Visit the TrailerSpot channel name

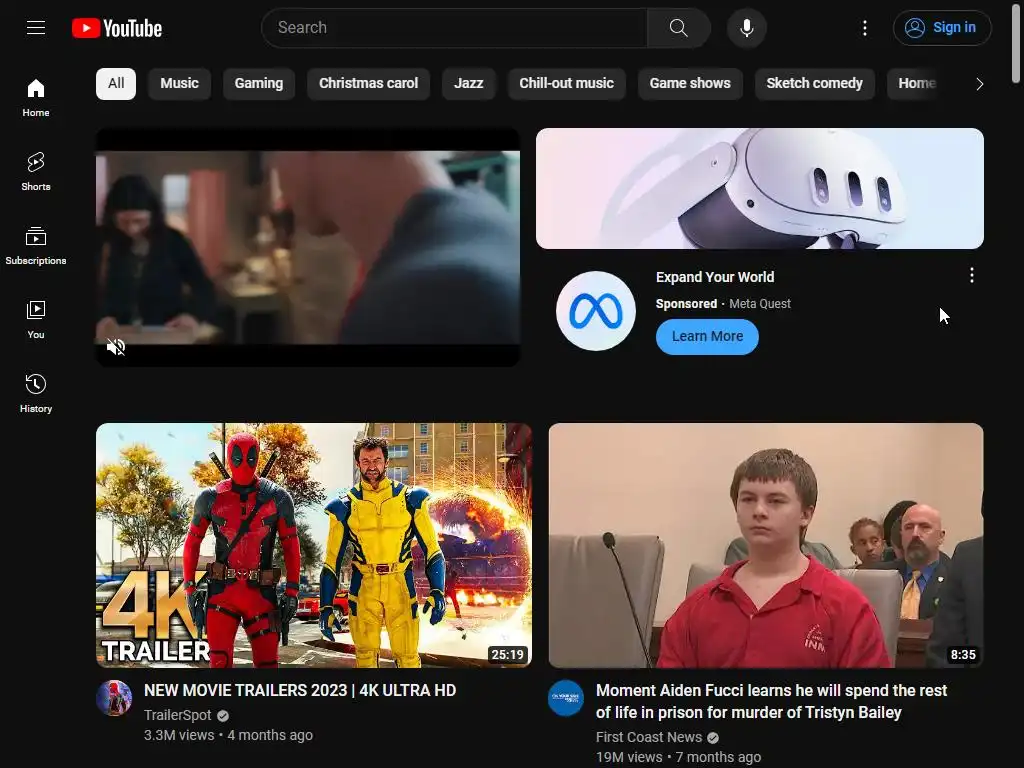[178, 715]
